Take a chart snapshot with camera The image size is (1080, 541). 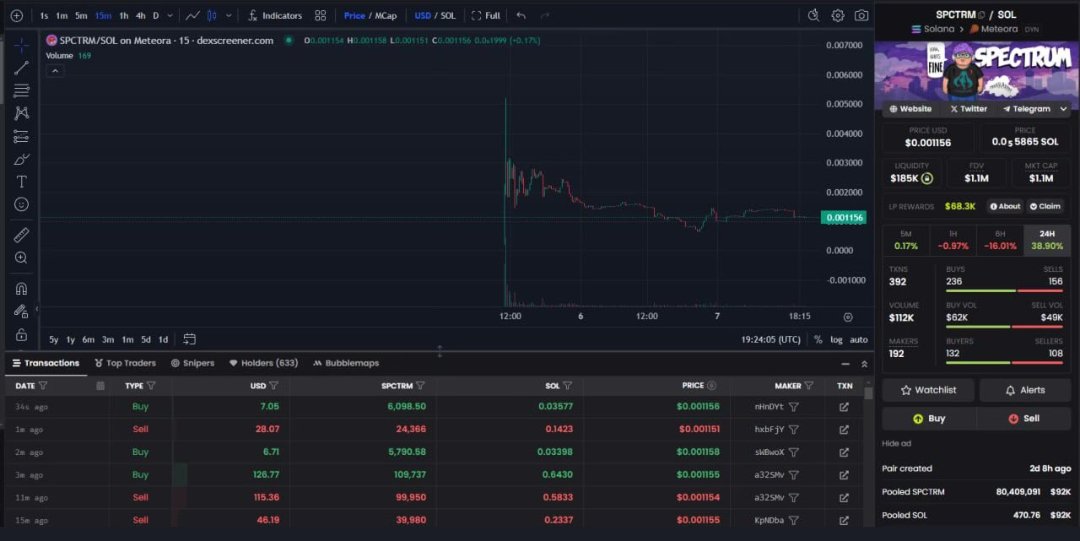[x=862, y=15]
